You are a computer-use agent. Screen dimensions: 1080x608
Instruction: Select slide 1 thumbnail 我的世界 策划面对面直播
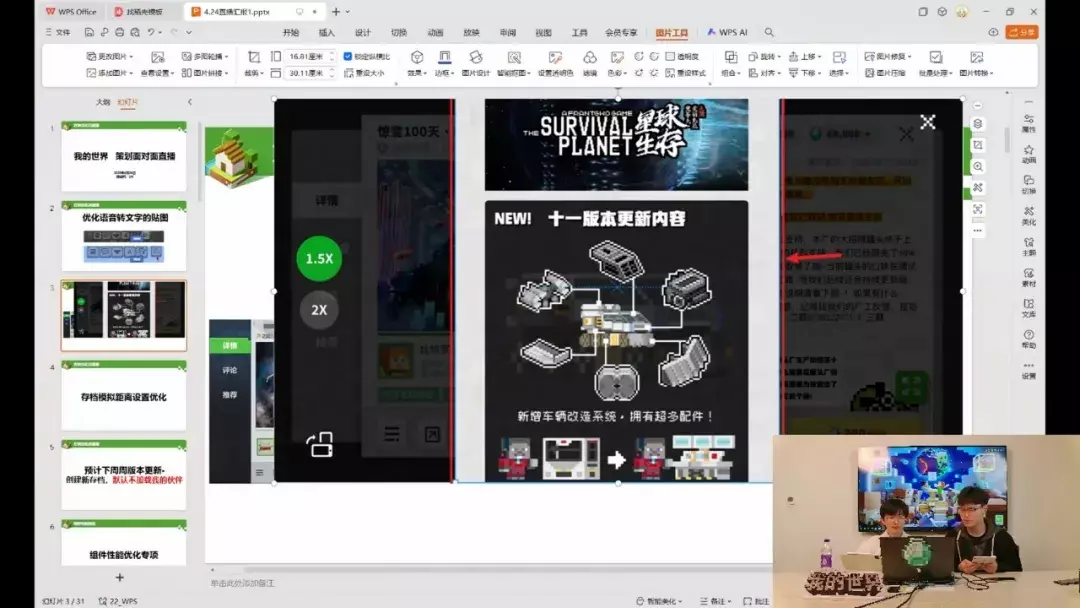coord(124,156)
